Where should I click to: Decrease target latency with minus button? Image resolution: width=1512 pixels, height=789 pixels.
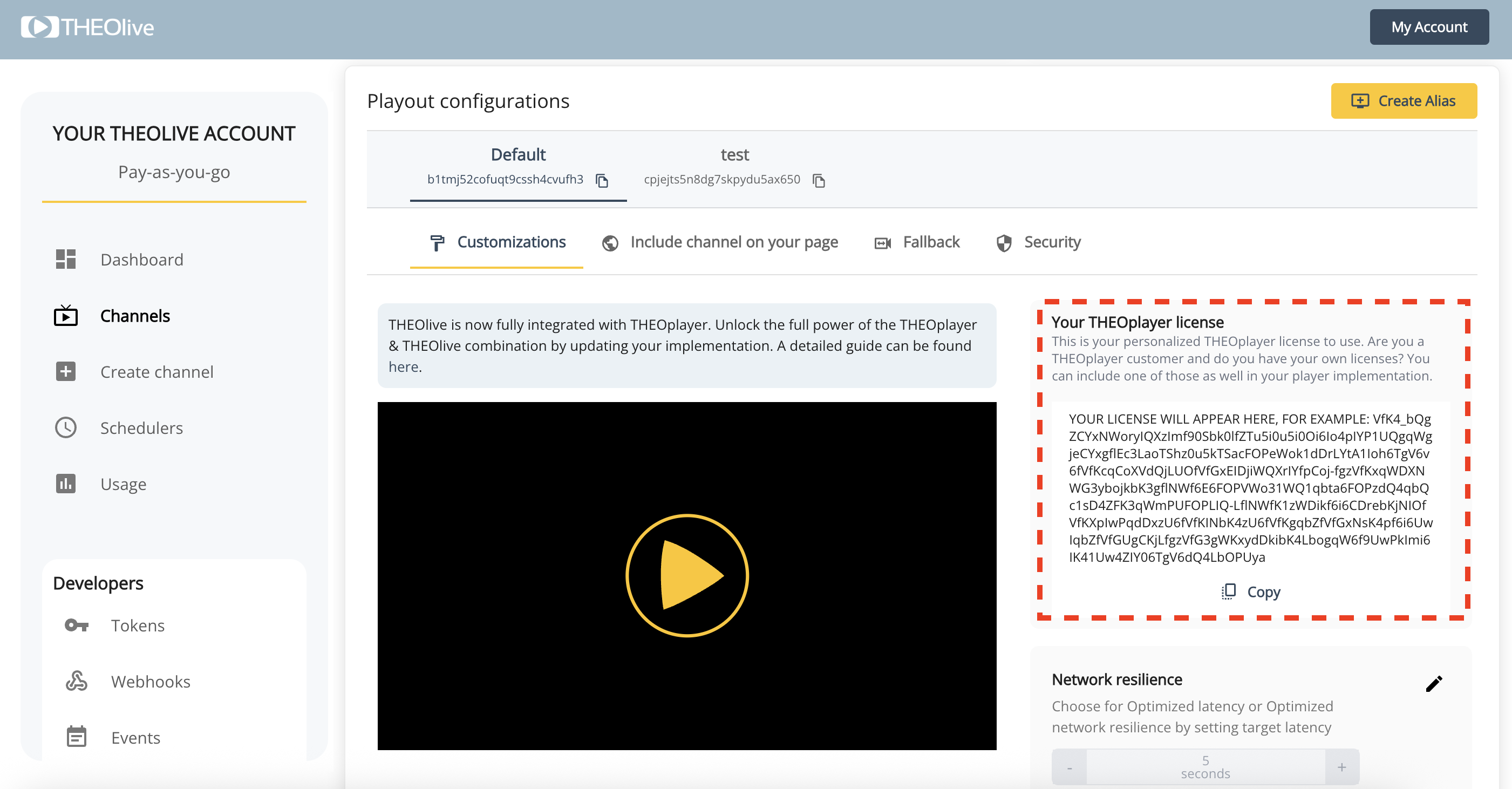1070,767
